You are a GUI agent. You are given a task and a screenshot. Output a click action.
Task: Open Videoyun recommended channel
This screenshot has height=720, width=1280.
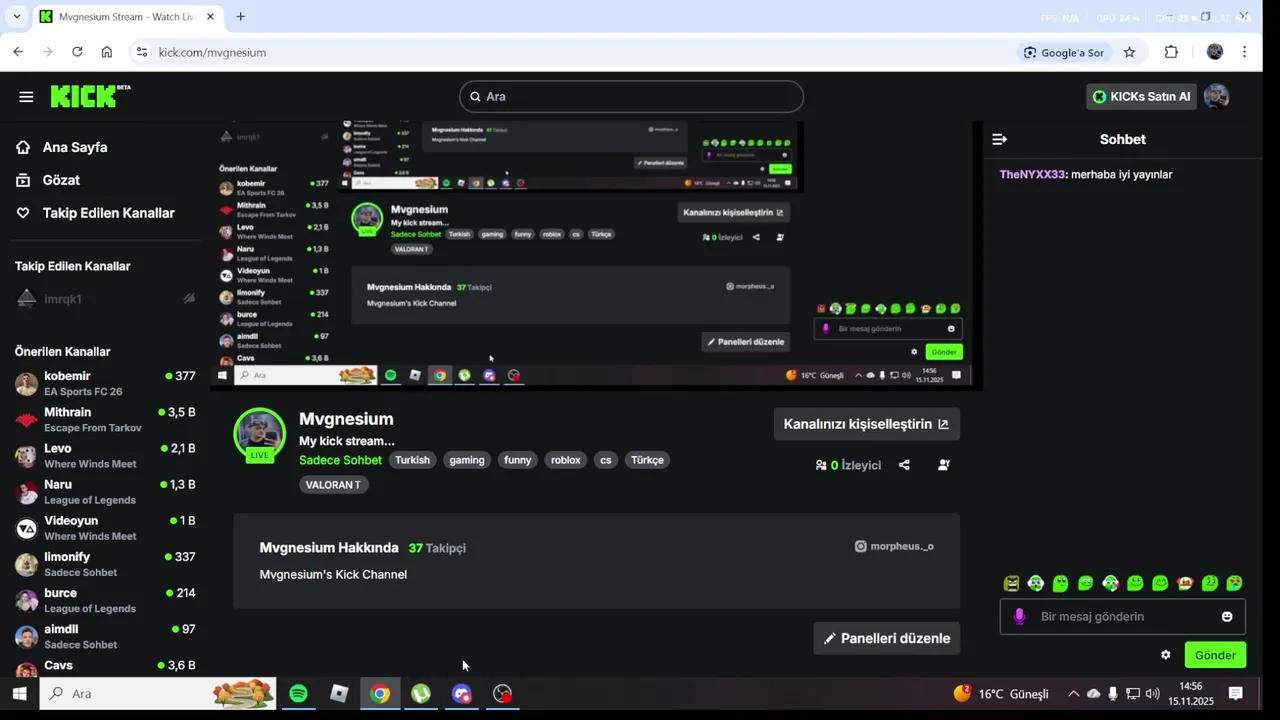pos(105,528)
